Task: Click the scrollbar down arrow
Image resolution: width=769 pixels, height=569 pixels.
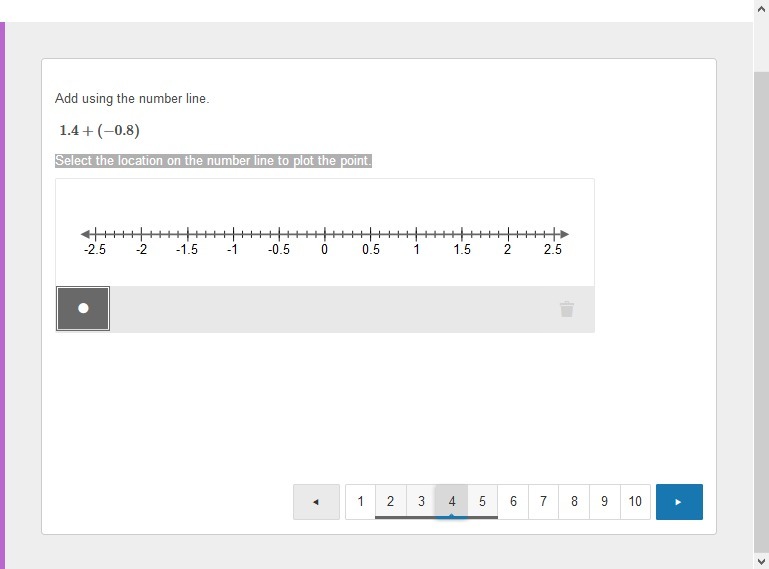Action: tap(761, 561)
